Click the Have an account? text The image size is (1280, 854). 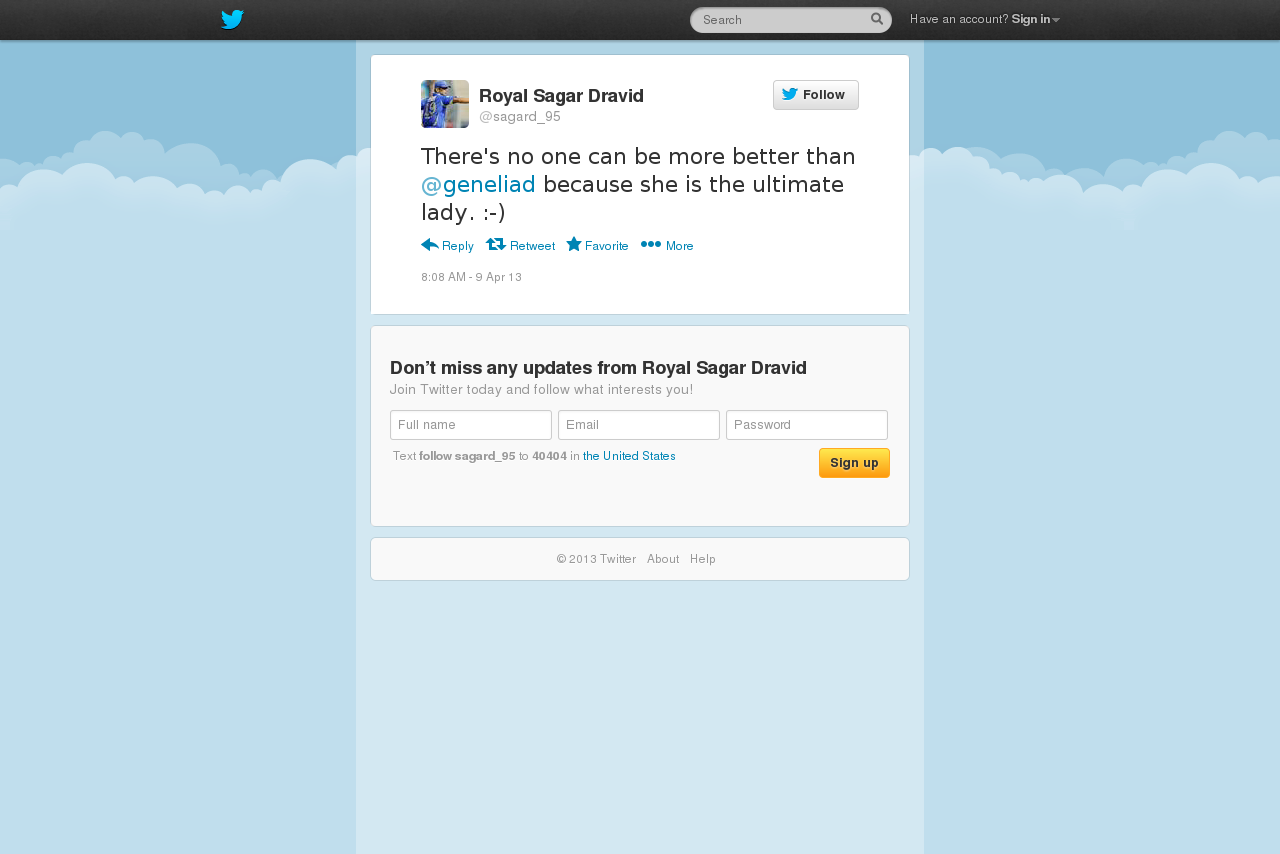[959, 19]
